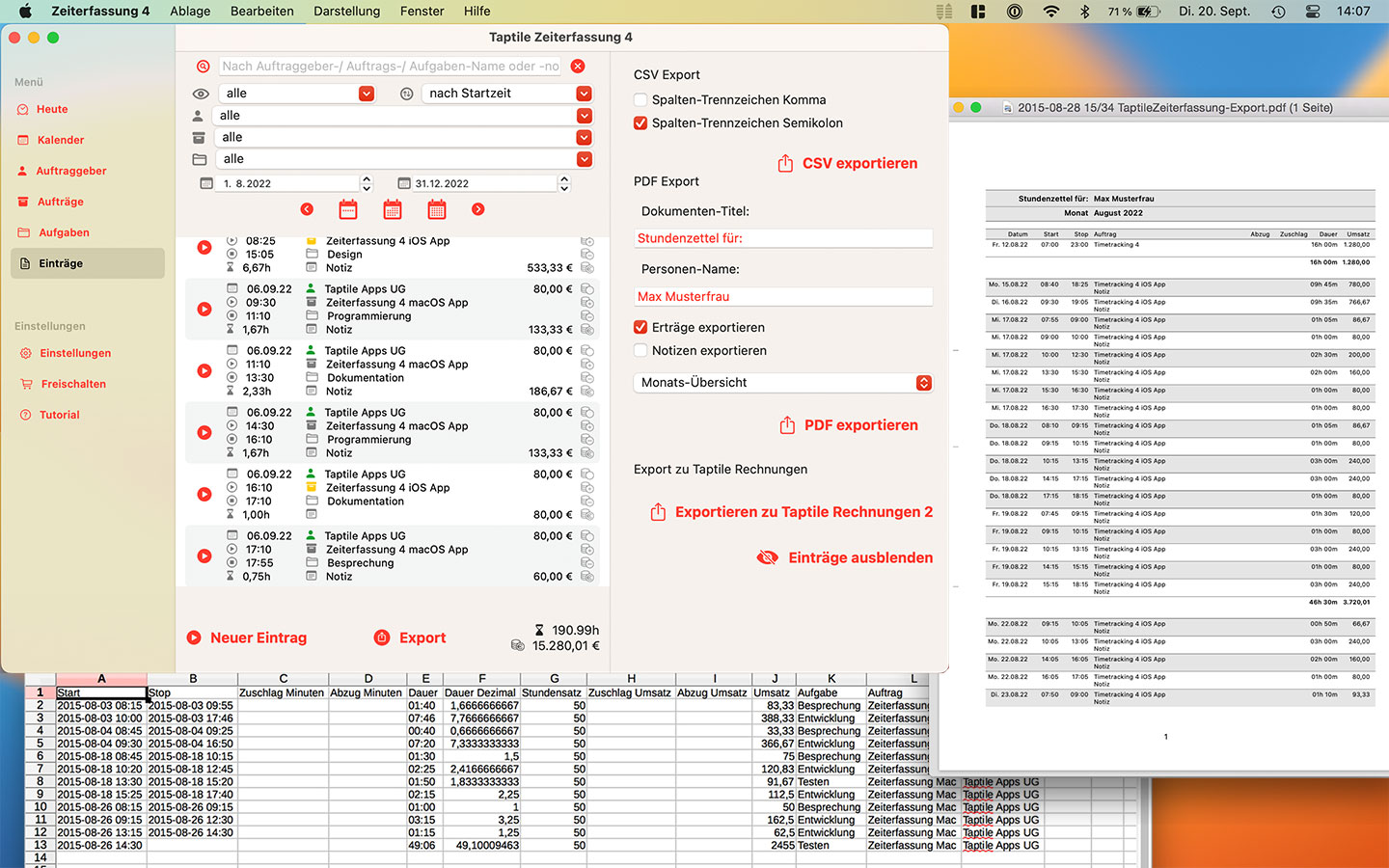The height and width of the screenshot is (868, 1389).
Task: Open Zeiterfassung 4 app menu
Action: 100,12
